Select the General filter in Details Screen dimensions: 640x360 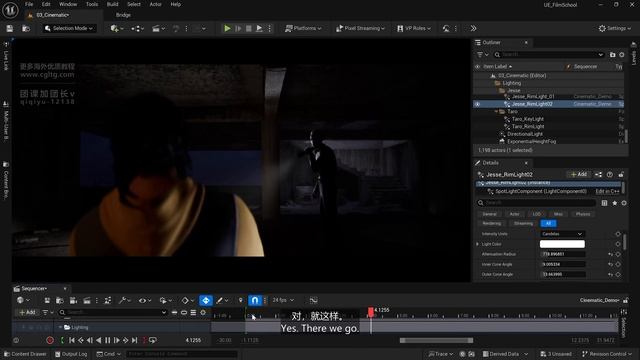(x=489, y=214)
